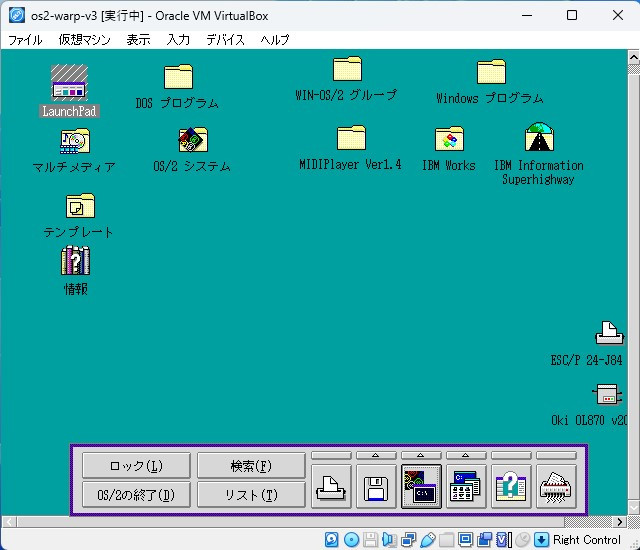Open the ヘルプ menu
640x550 pixels.
(275, 40)
